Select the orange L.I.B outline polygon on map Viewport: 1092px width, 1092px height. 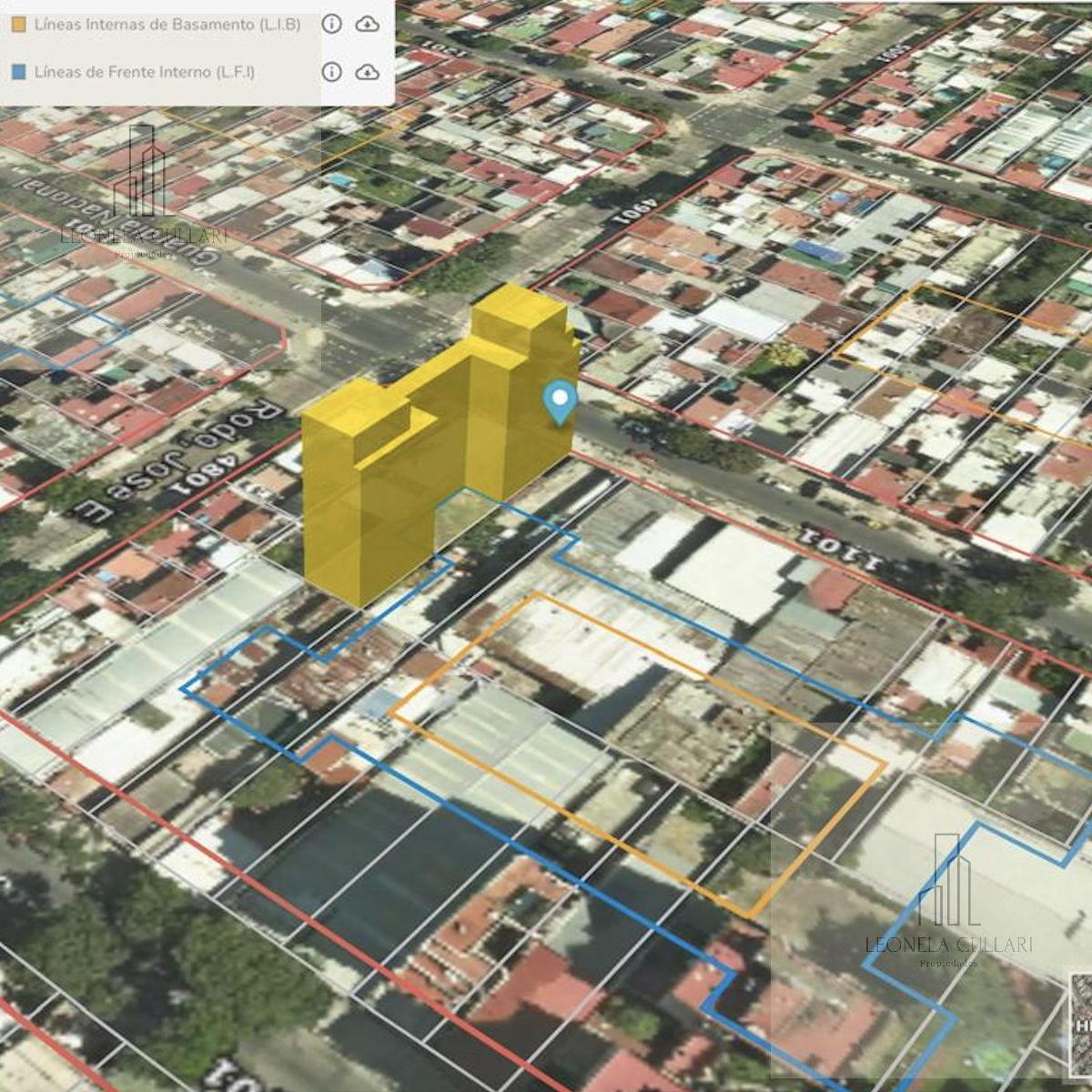637,755
